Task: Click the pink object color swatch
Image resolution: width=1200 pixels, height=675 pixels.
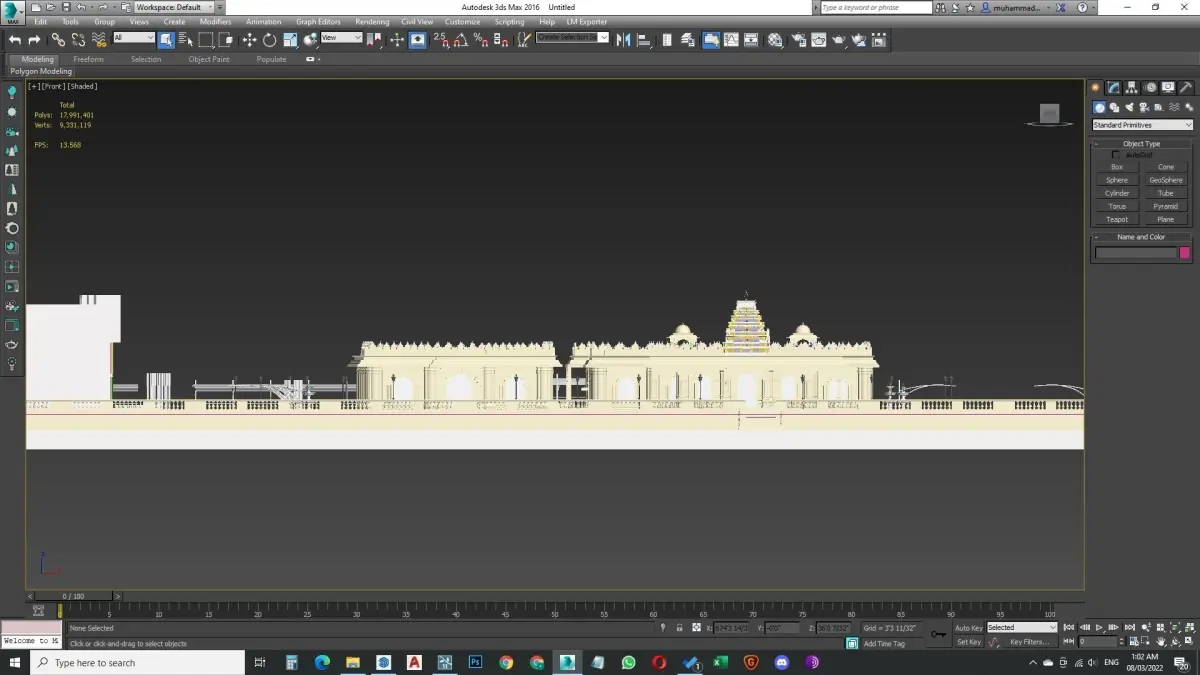Action: pyautogui.click(x=1186, y=253)
